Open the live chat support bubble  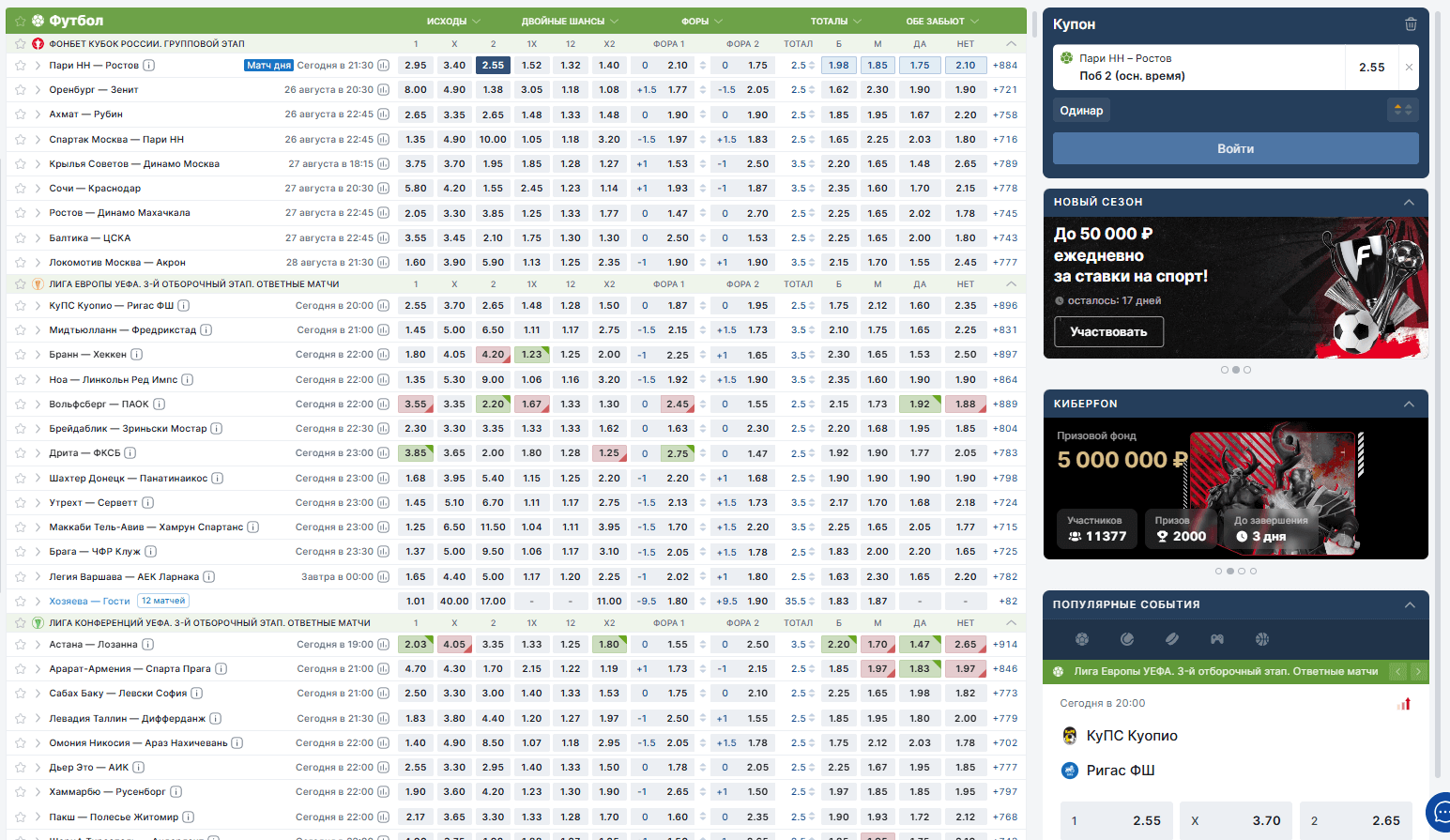pos(1438,811)
